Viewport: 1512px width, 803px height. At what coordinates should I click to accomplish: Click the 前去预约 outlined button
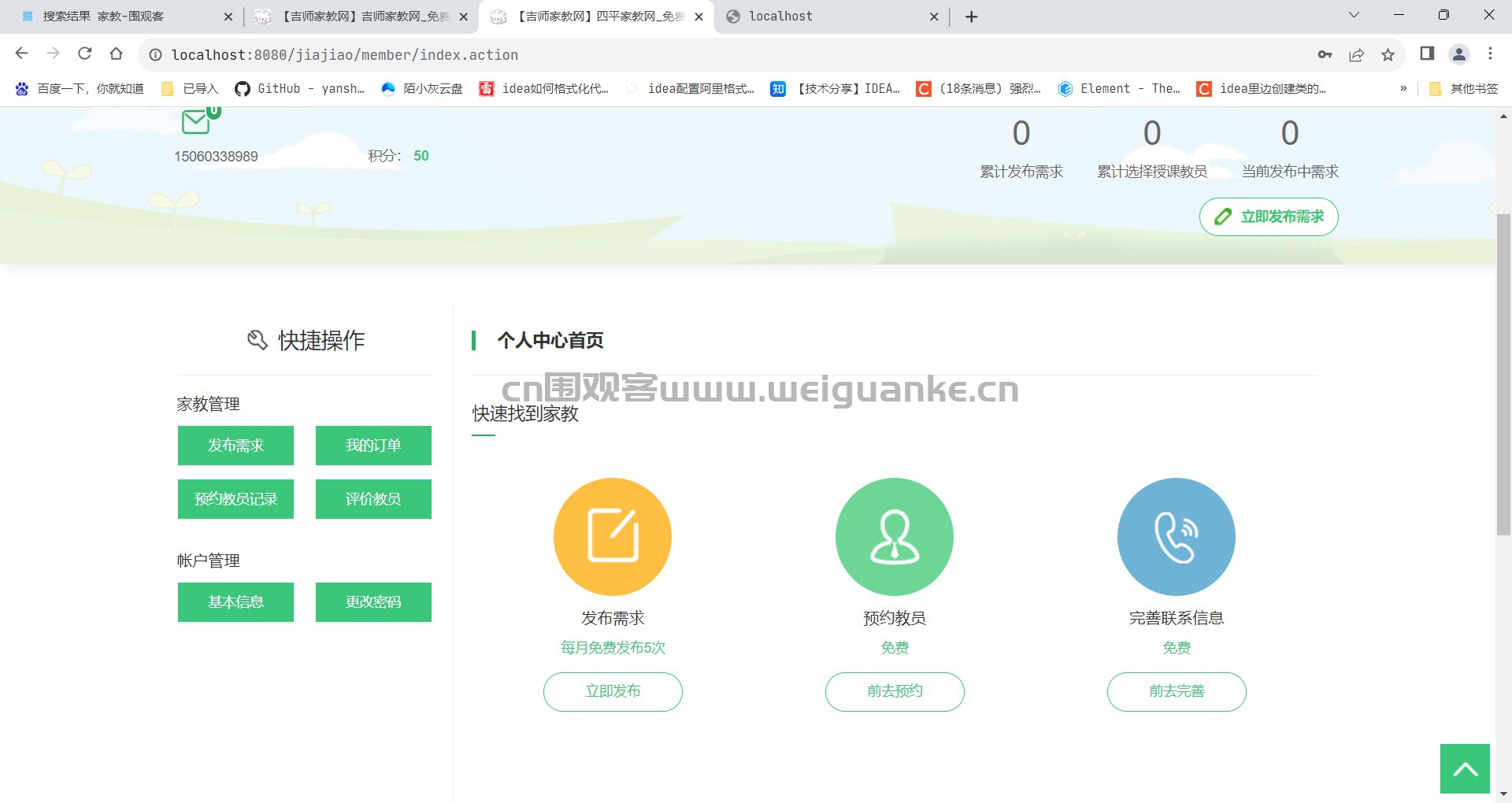tap(895, 691)
